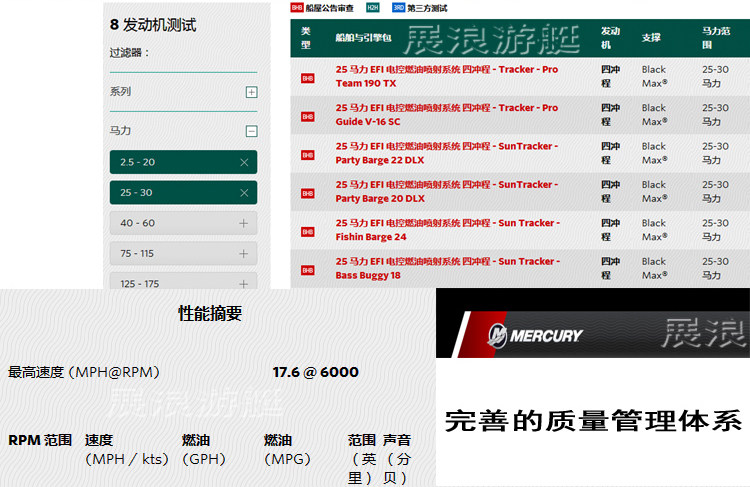
Task: Click 最高速度 (MPH@RPM) label
Action: [84, 372]
